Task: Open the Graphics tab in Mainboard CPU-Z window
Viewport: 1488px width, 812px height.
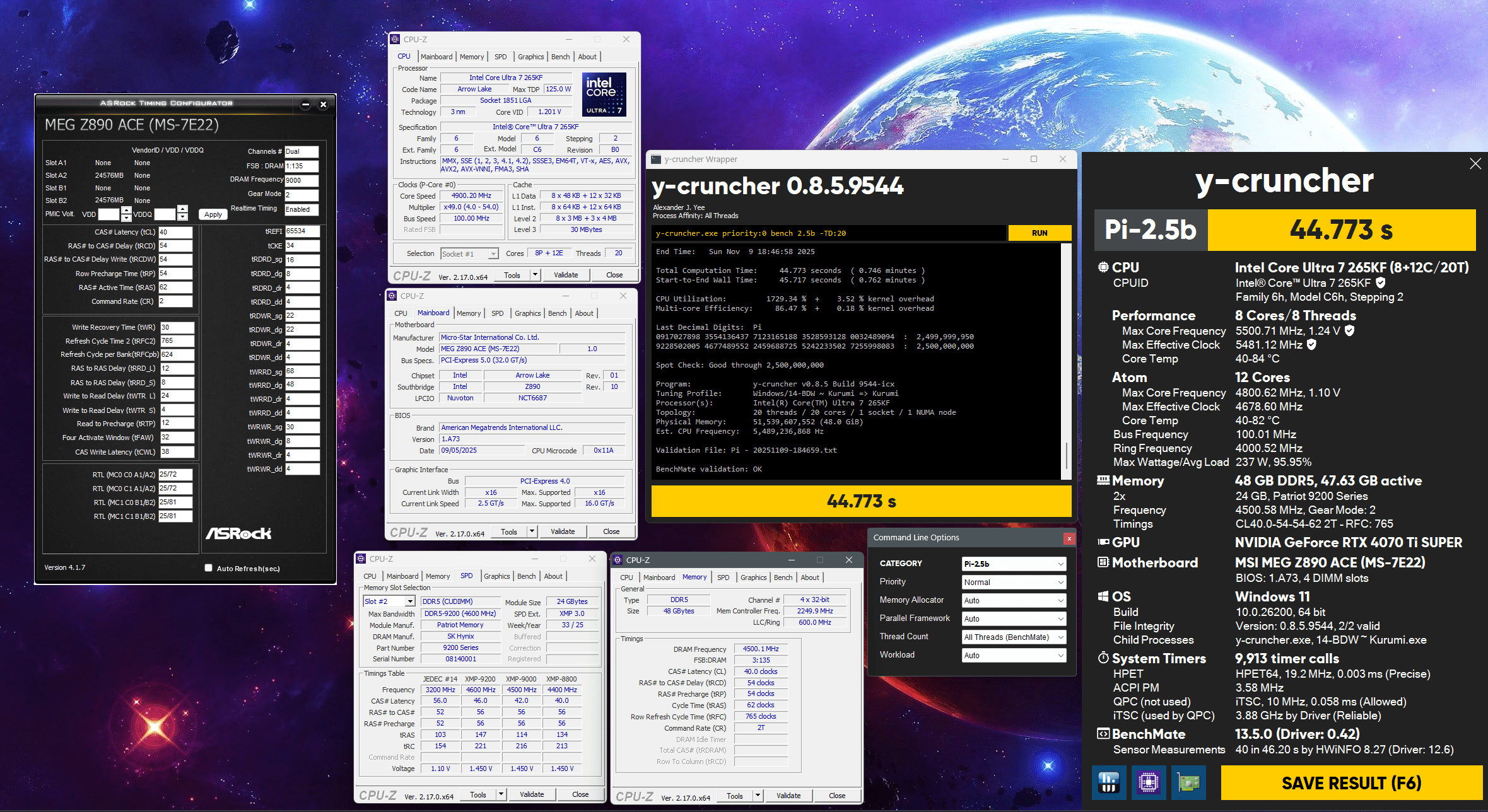Action: pyautogui.click(x=527, y=313)
